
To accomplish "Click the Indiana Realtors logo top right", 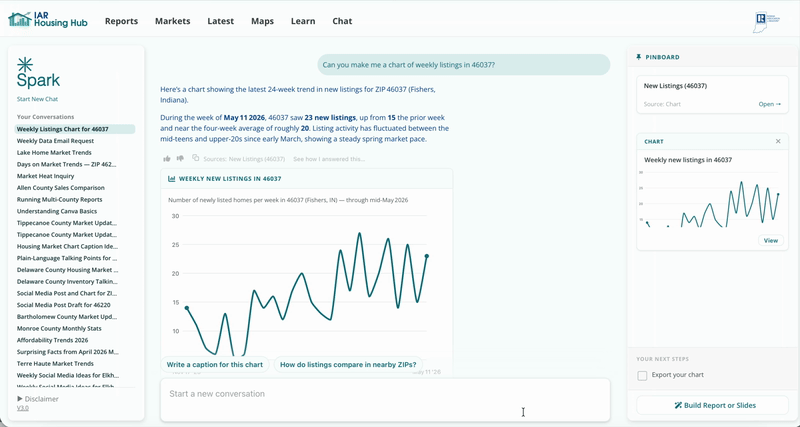I will click(767, 22).
